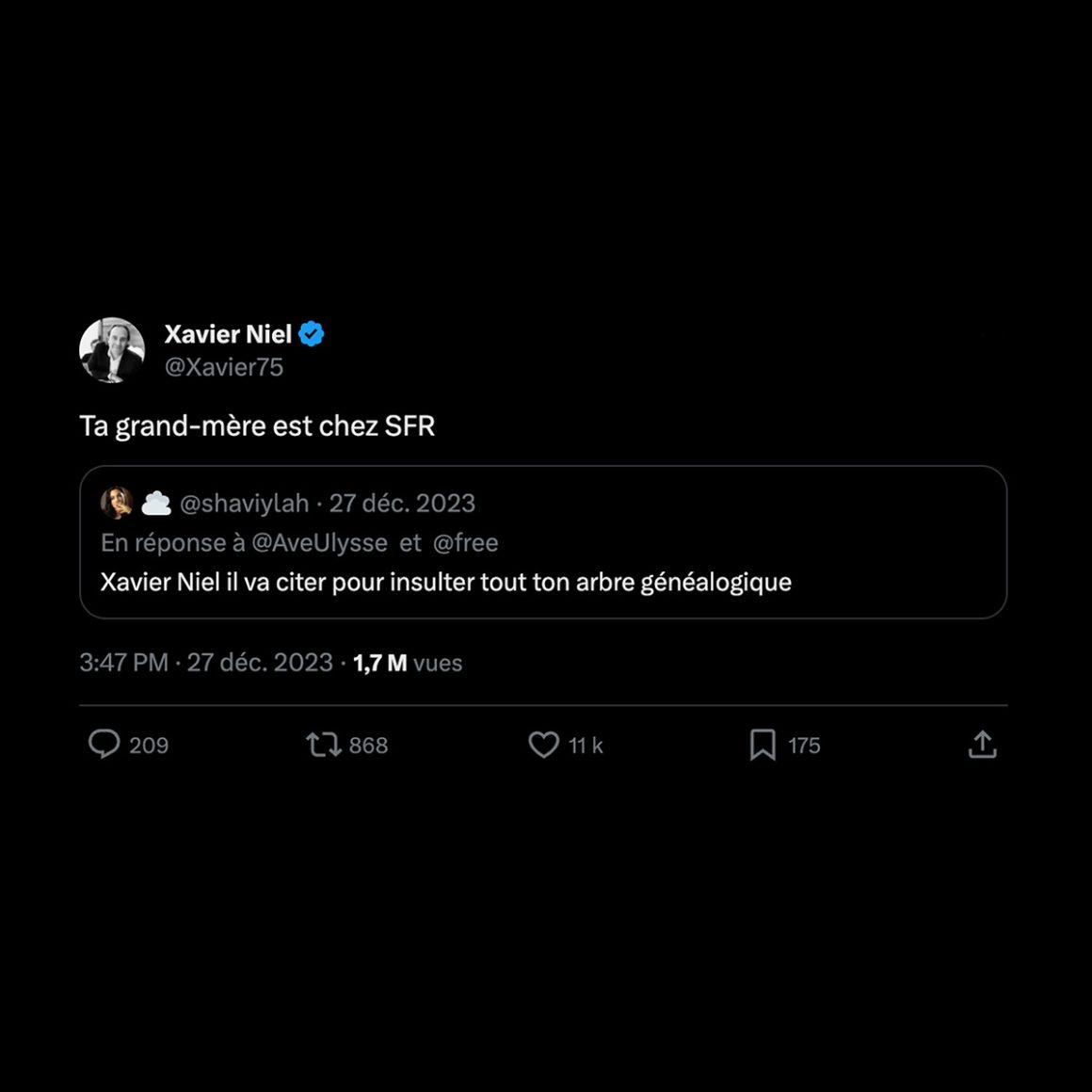The width and height of the screenshot is (1092, 1092).
Task: Click the share upload icon
Action: (x=982, y=745)
